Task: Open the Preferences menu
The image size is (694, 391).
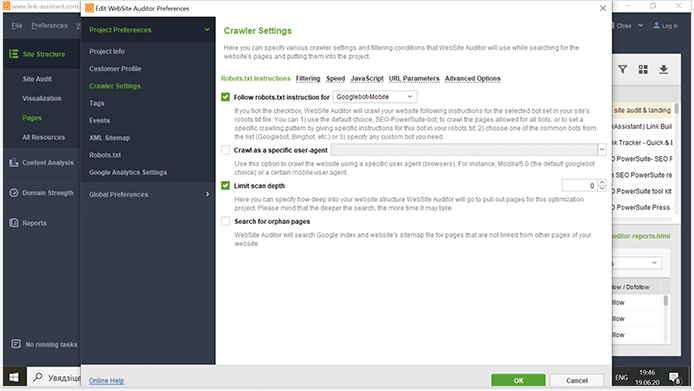Action: click(50, 25)
